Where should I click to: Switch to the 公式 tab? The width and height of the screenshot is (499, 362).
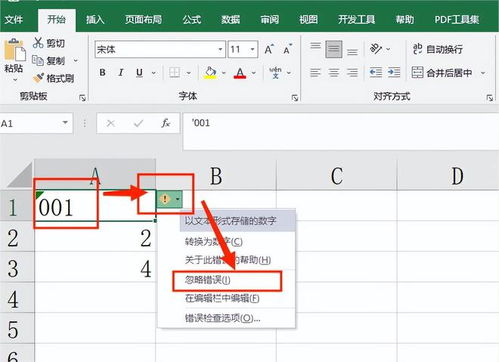click(x=192, y=19)
